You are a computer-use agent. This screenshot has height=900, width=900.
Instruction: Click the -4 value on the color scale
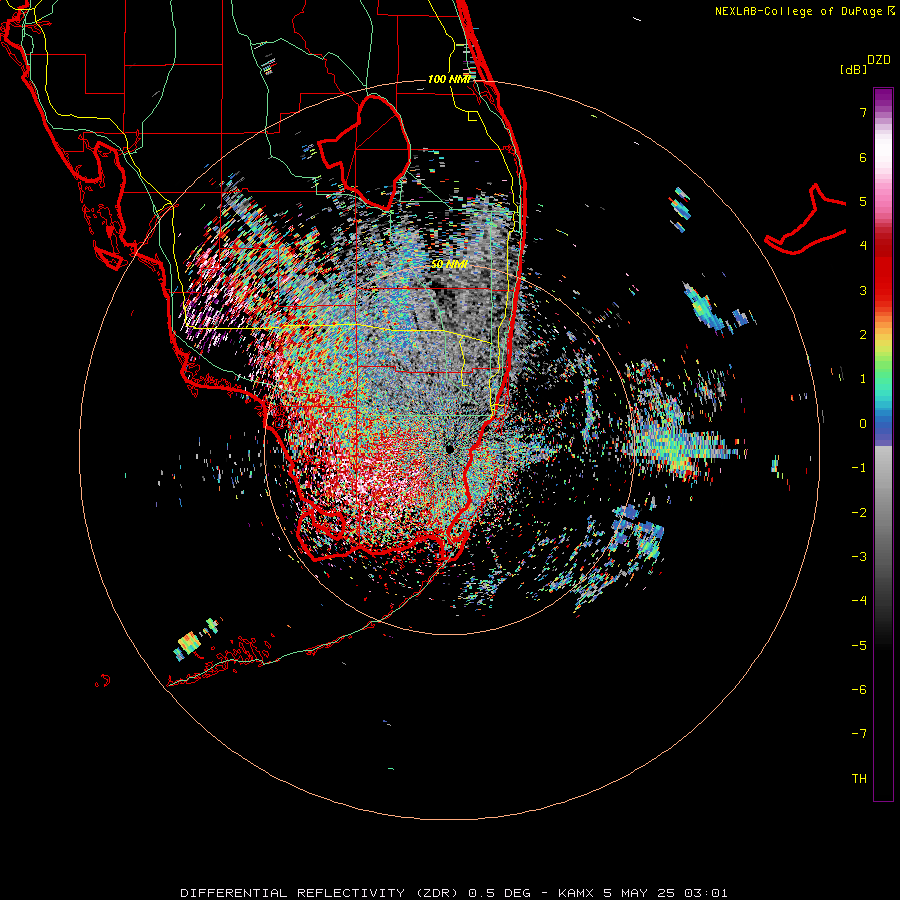coord(859,600)
